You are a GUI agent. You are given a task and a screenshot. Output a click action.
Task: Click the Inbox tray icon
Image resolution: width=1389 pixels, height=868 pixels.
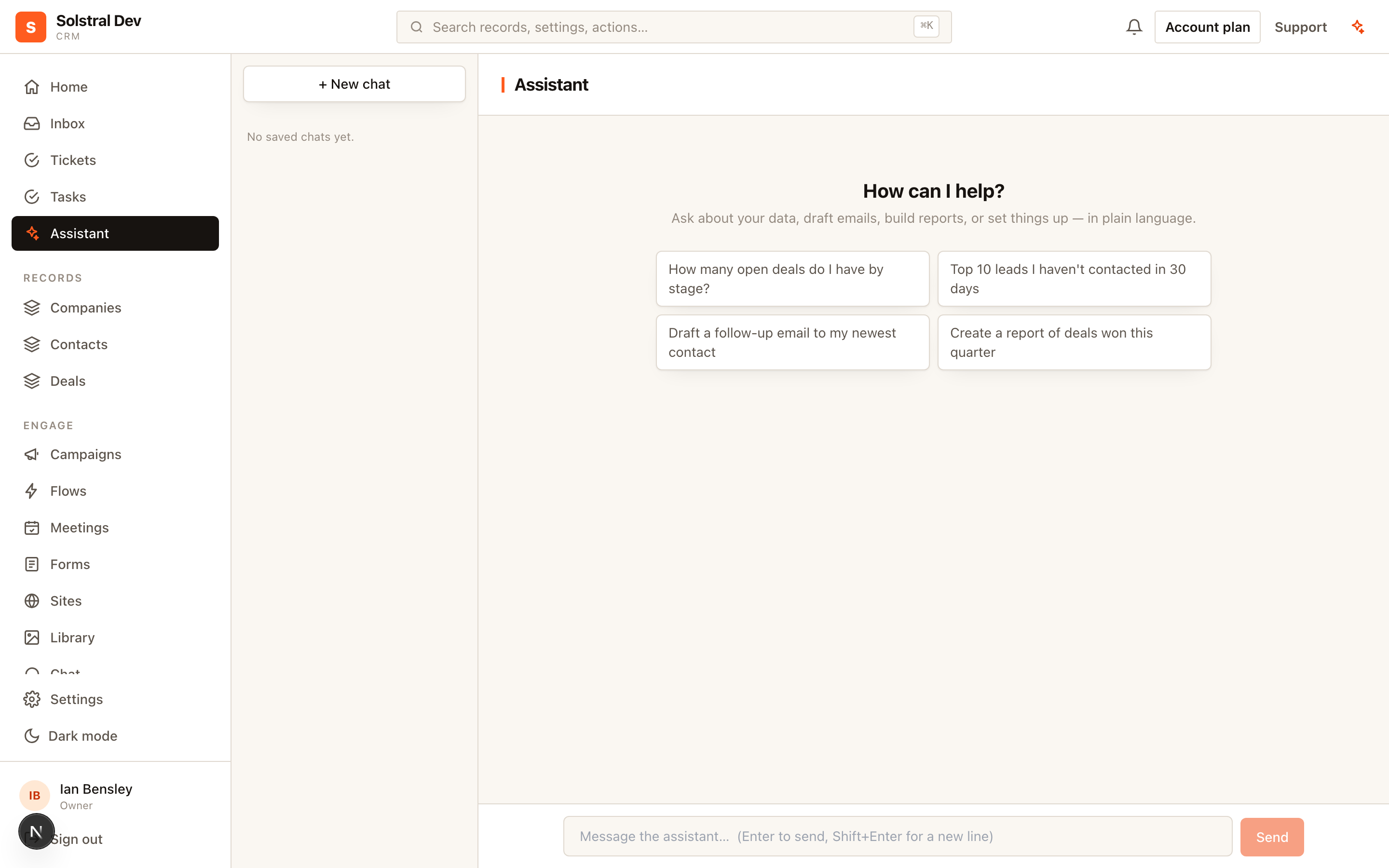coord(32,123)
